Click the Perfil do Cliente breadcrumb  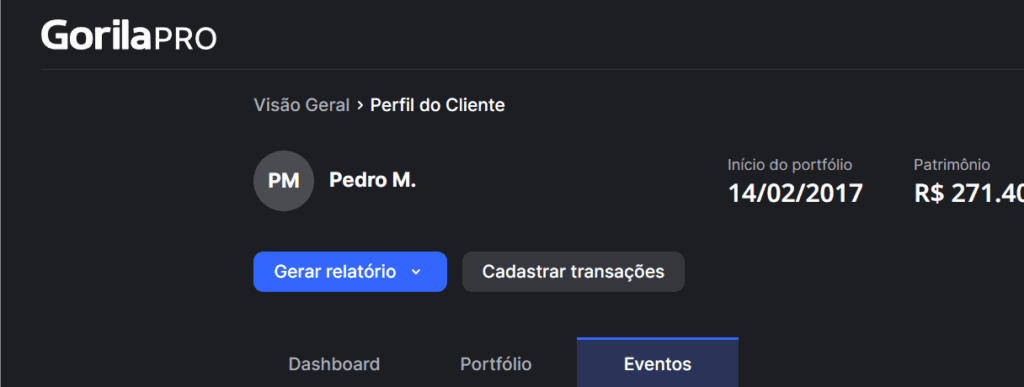(x=438, y=105)
